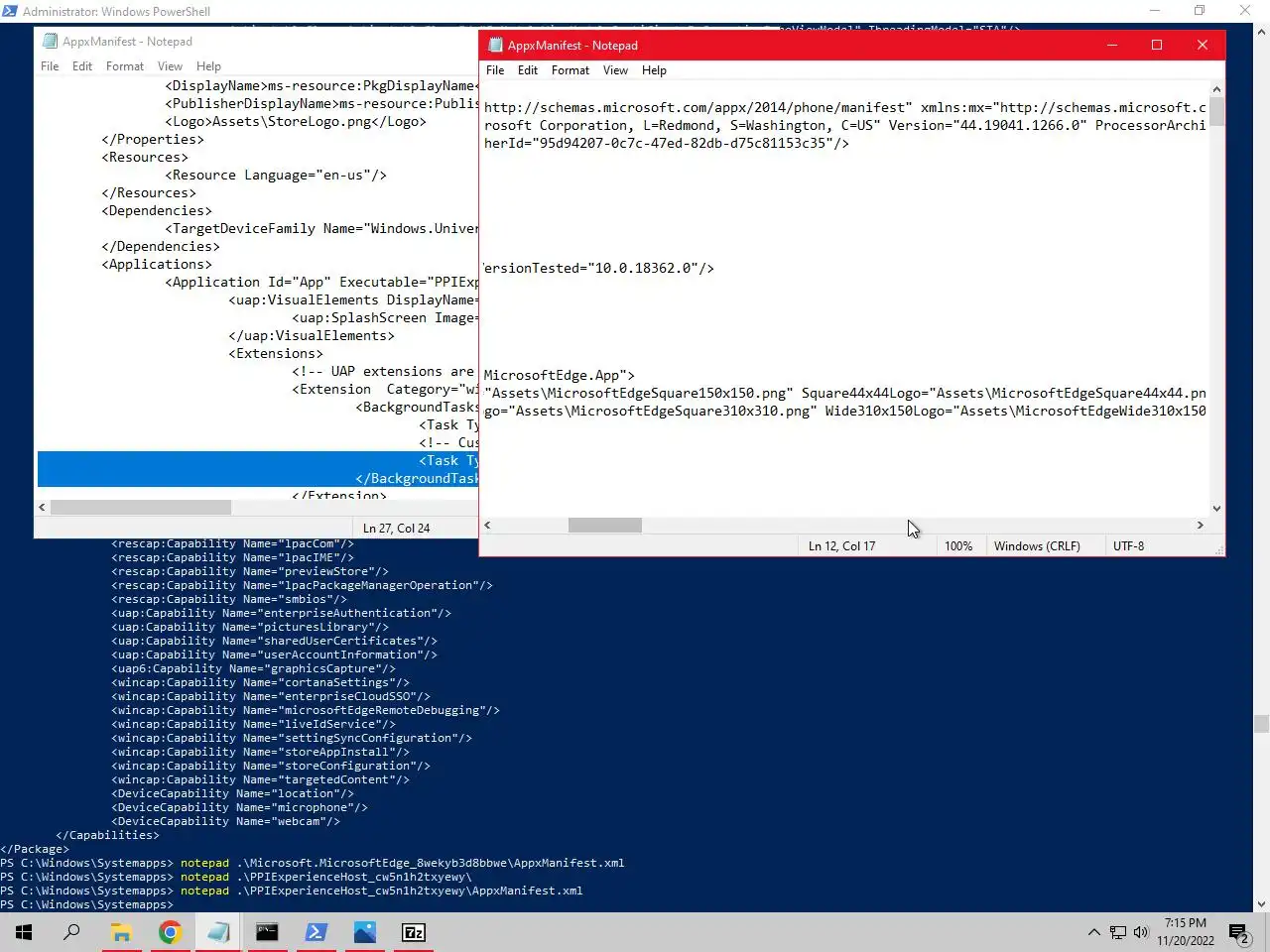
Task: Click back Notepad scroll left arrow
Action: [42, 507]
